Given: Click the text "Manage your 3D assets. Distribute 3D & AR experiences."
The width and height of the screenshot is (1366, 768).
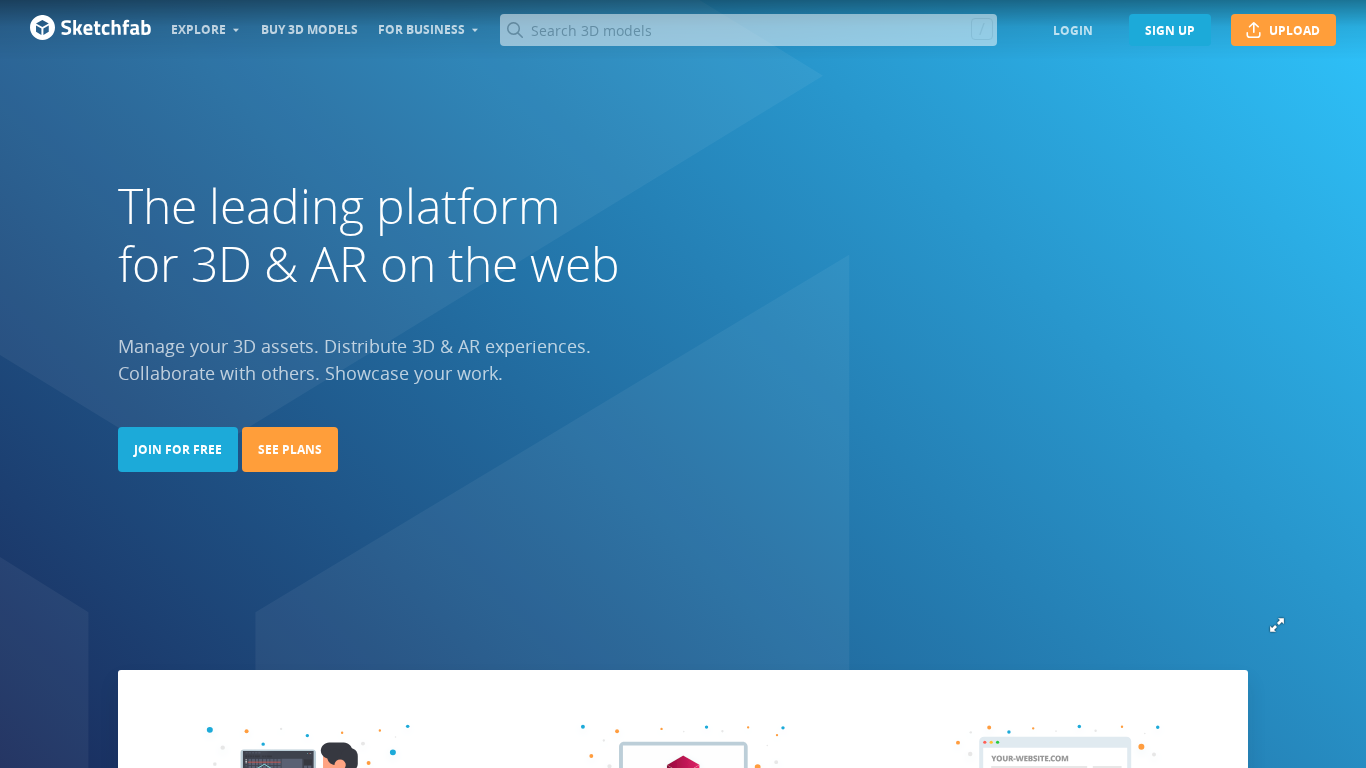Looking at the screenshot, I should coord(354,346).
